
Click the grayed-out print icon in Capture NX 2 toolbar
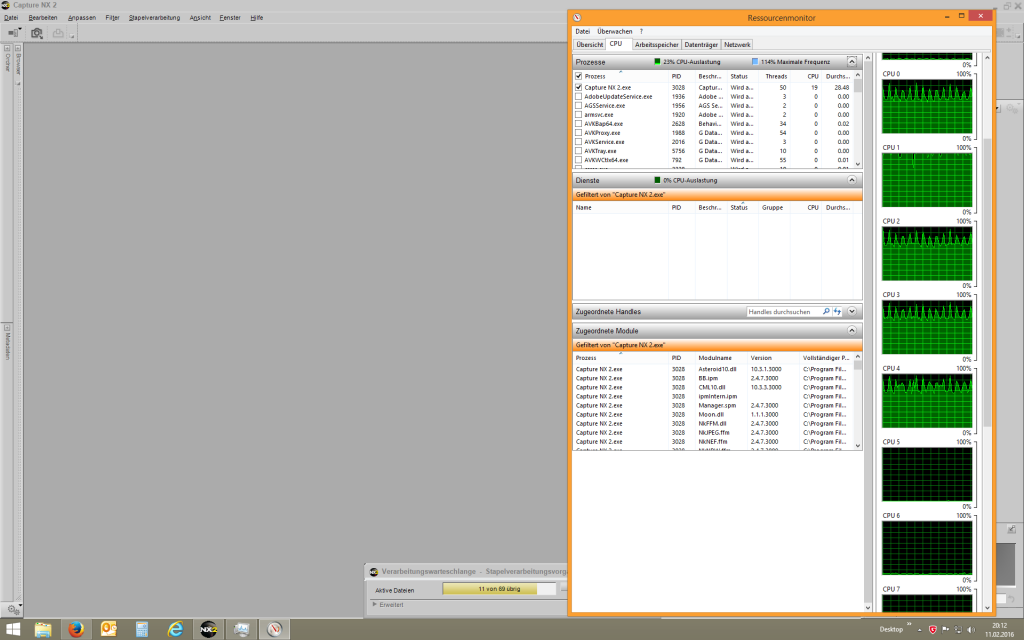(x=58, y=33)
